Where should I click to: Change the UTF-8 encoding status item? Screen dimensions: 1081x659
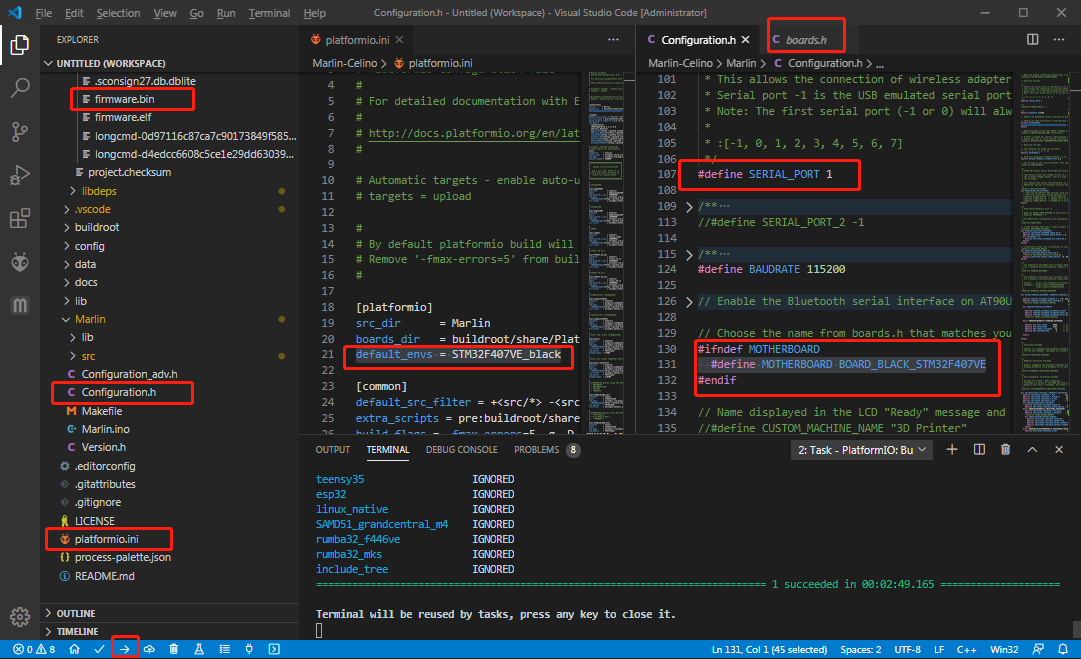(x=907, y=649)
